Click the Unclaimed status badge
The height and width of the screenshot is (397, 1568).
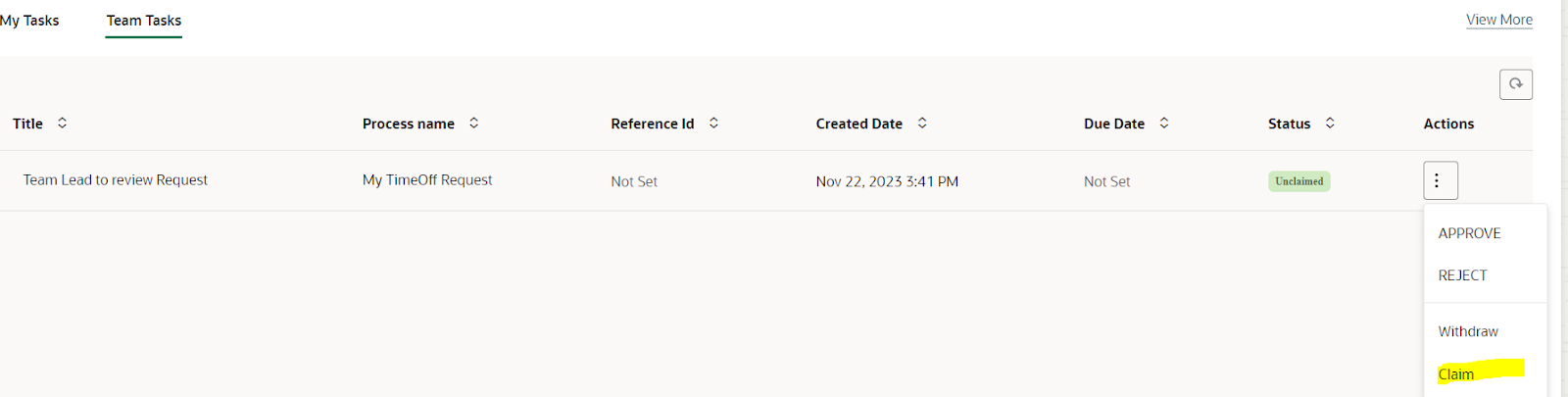pos(1299,181)
